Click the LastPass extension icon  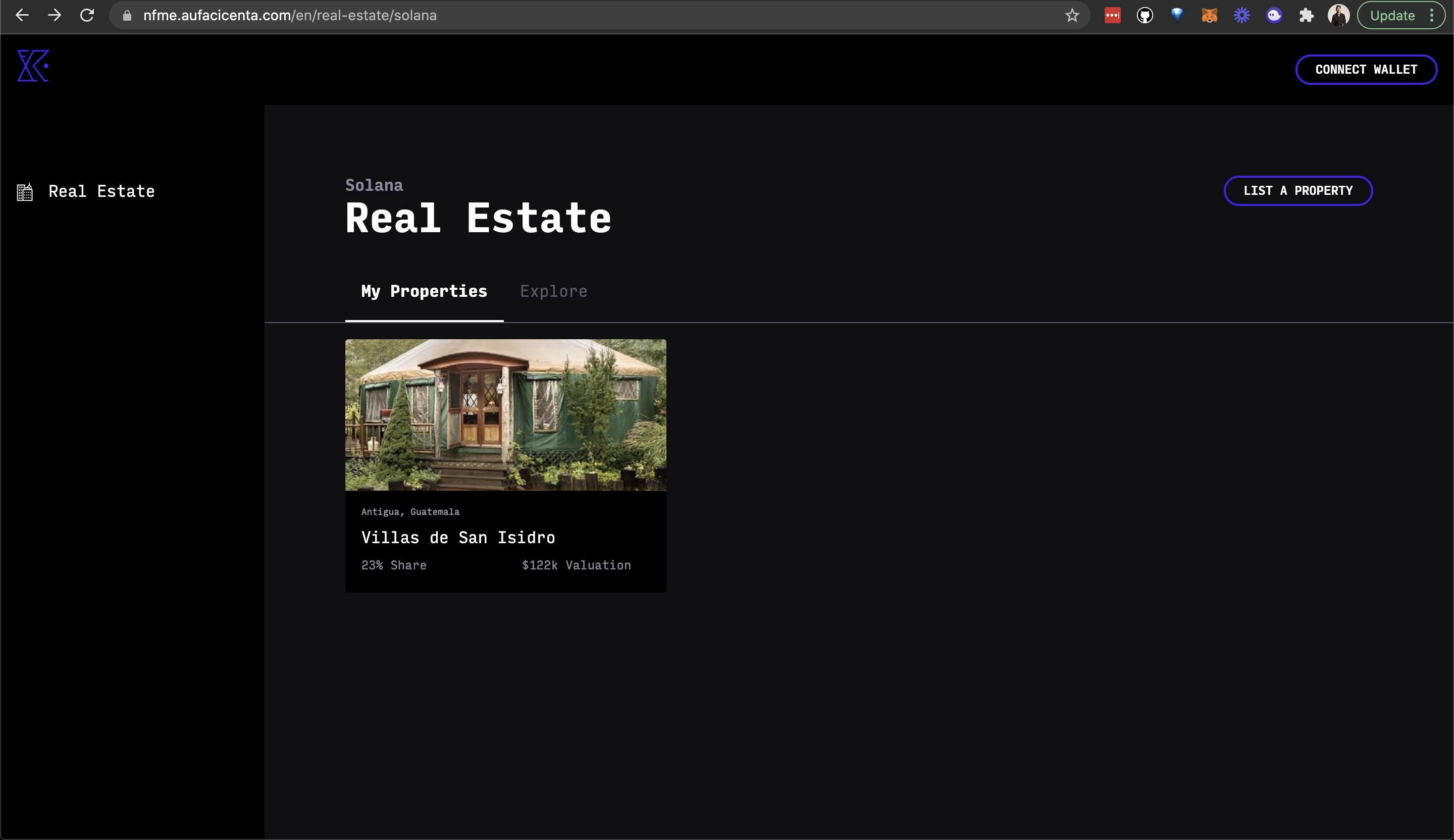pos(1112,16)
